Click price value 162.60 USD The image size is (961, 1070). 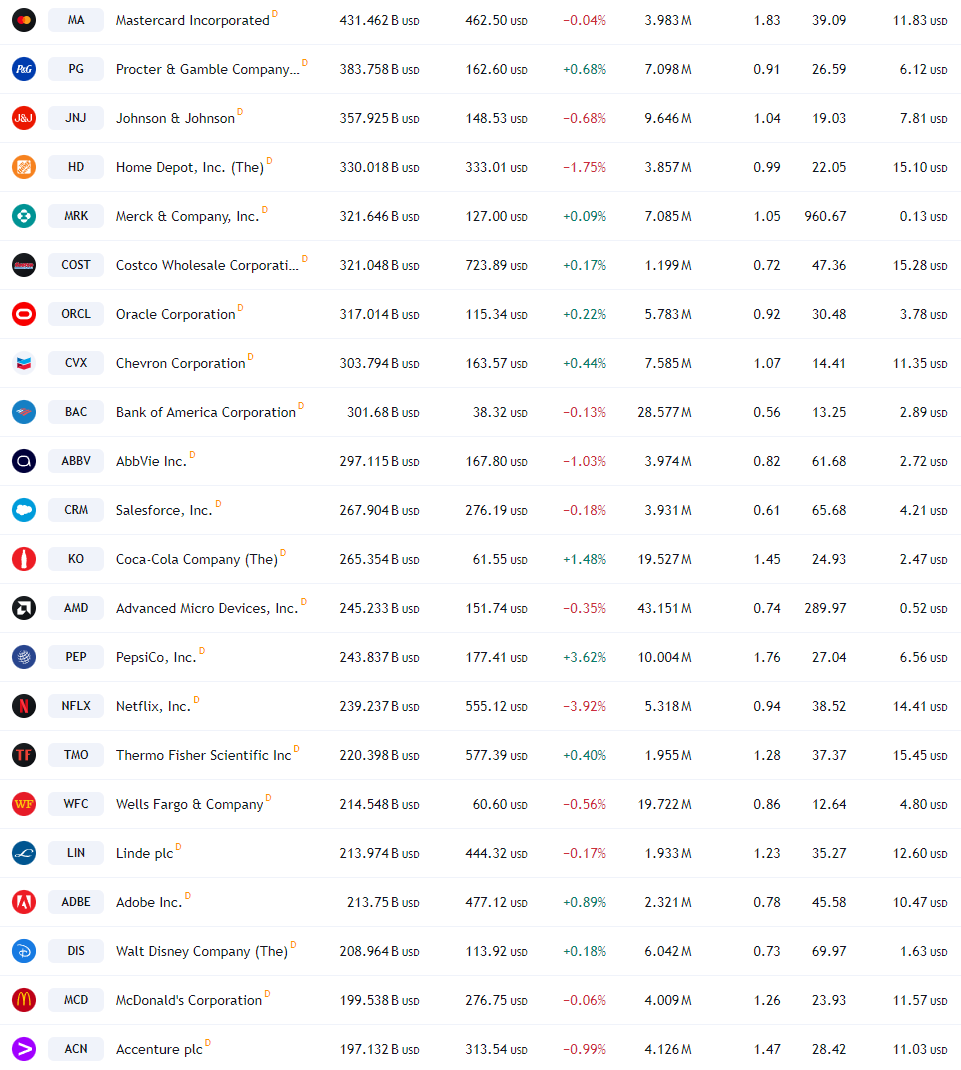coord(496,69)
